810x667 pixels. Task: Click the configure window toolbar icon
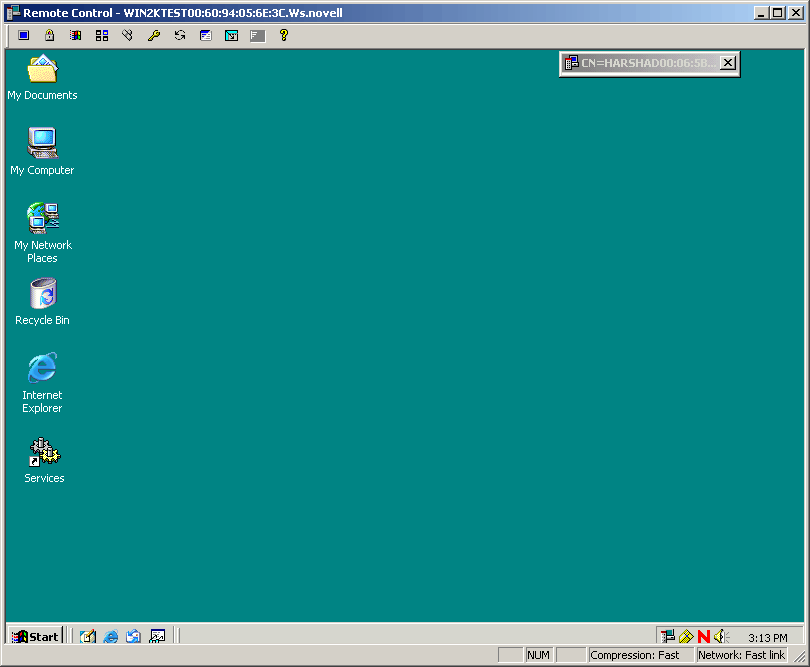[206, 35]
